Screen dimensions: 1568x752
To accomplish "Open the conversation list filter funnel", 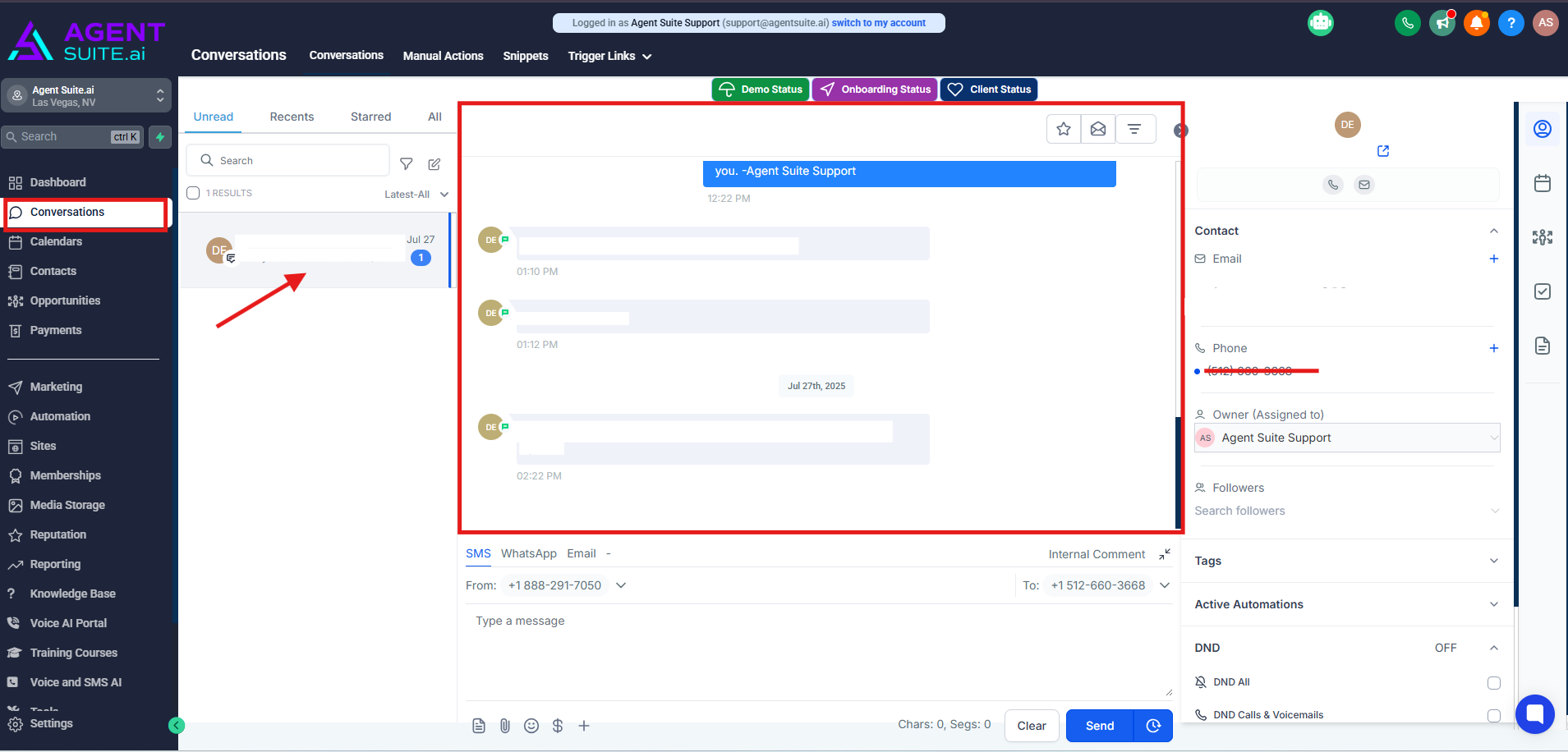I will (x=407, y=164).
